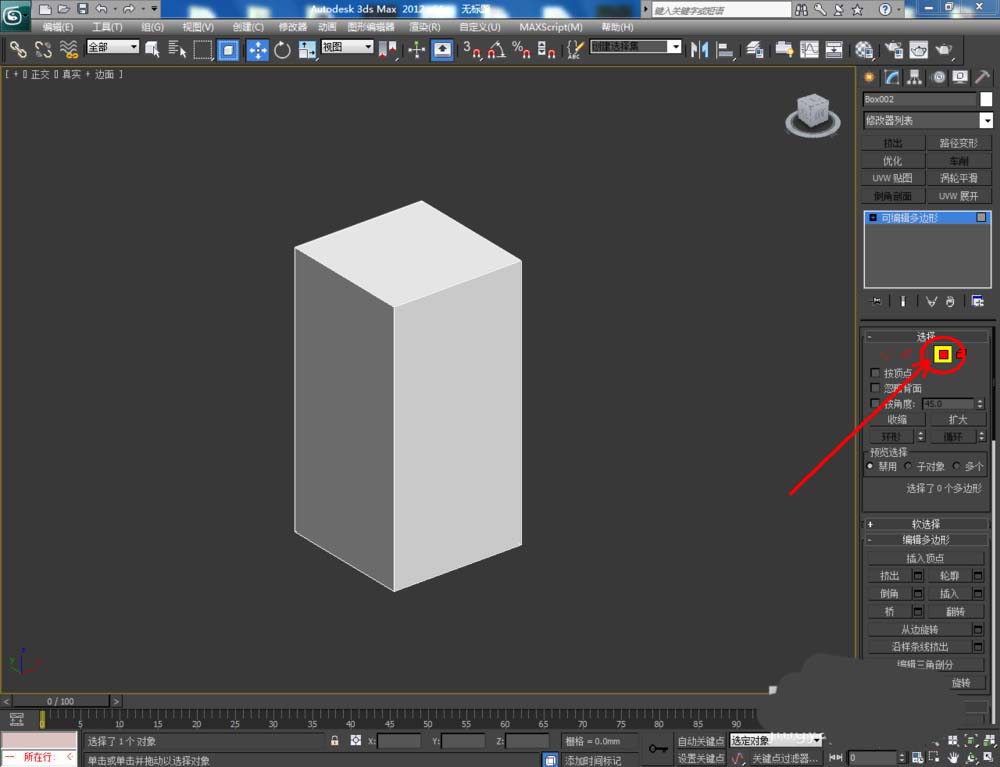Expand the 软选择 rollout
The image size is (1000, 767).
[926, 524]
